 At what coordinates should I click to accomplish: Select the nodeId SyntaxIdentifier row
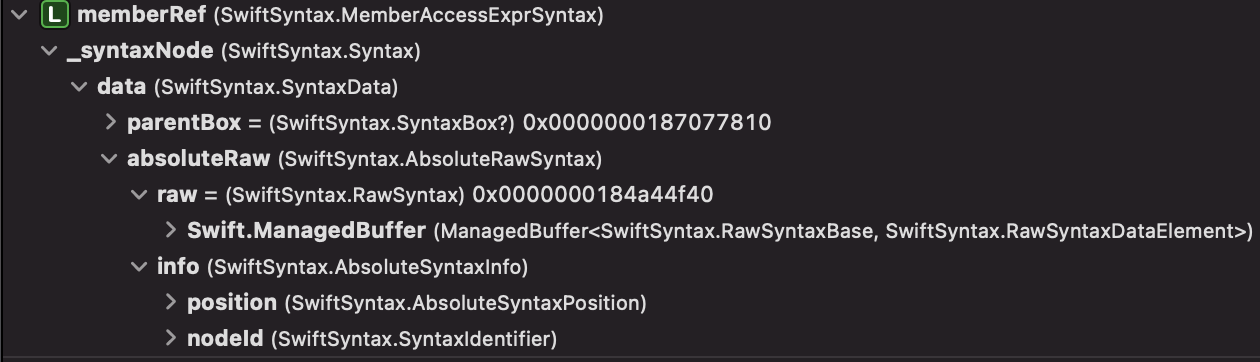pos(630,339)
